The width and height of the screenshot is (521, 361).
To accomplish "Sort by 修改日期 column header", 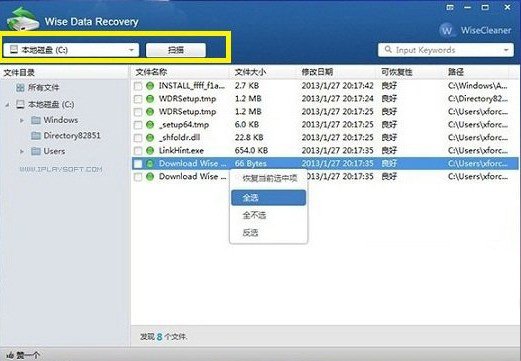I will click(317, 72).
